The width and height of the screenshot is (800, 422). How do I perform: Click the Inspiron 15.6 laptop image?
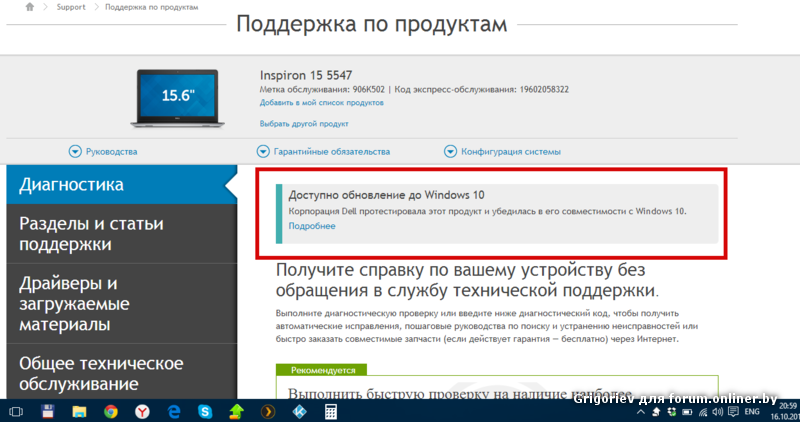coord(177,98)
